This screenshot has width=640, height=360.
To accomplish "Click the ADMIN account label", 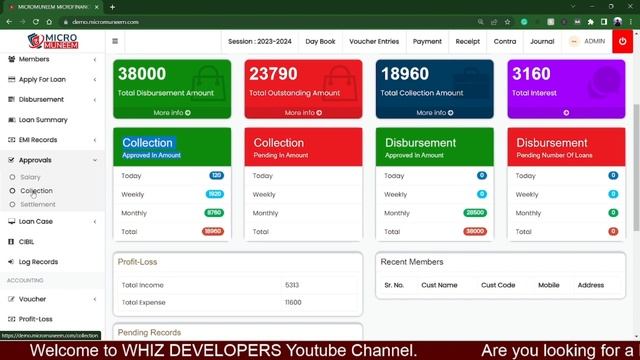I will [594, 41].
